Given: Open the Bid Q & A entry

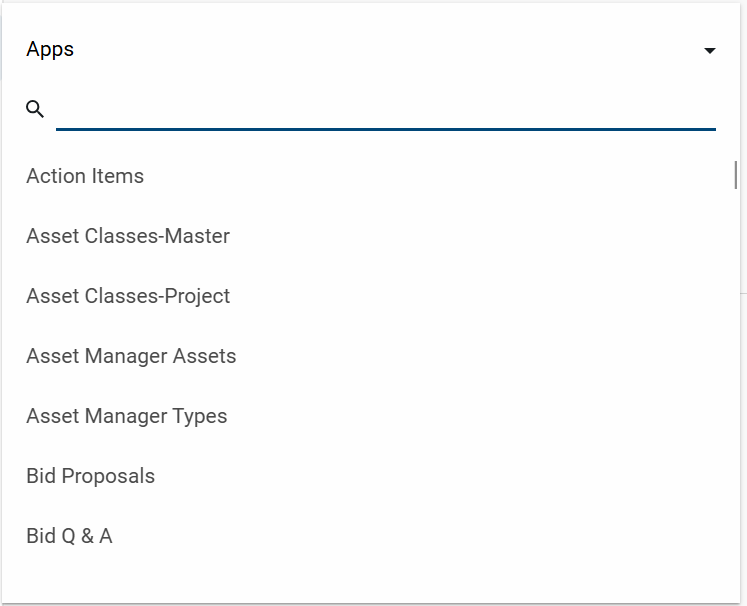Looking at the screenshot, I should coord(69,536).
